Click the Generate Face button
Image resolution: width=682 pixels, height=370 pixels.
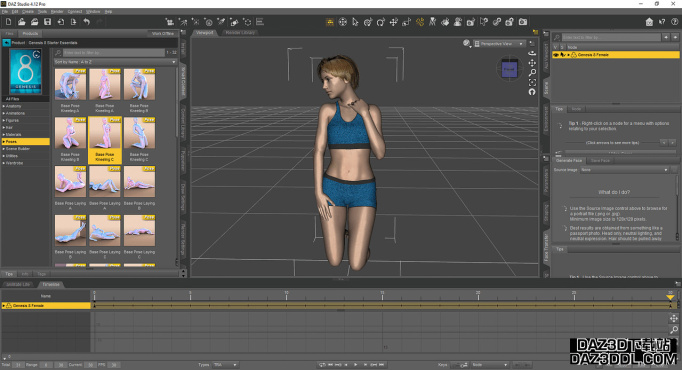(568, 160)
